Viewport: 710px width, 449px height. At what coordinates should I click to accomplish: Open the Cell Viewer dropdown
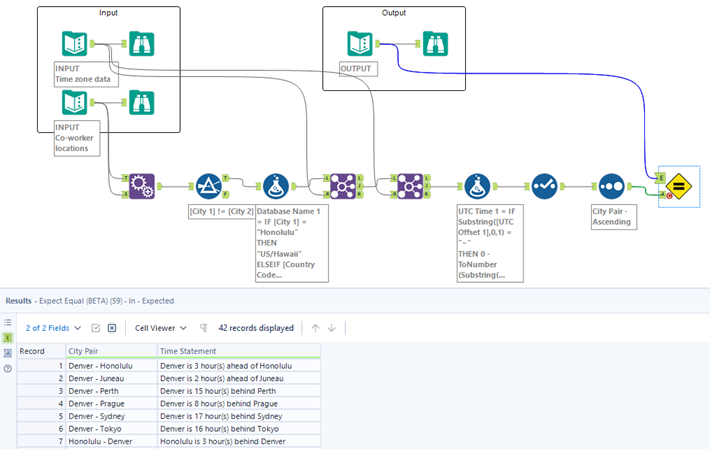click(x=160, y=328)
